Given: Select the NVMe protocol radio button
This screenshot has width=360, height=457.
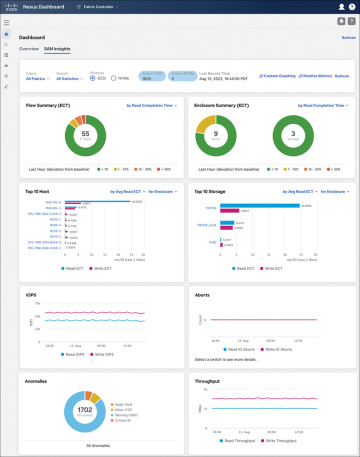Looking at the screenshot, I should (x=113, y=78).
